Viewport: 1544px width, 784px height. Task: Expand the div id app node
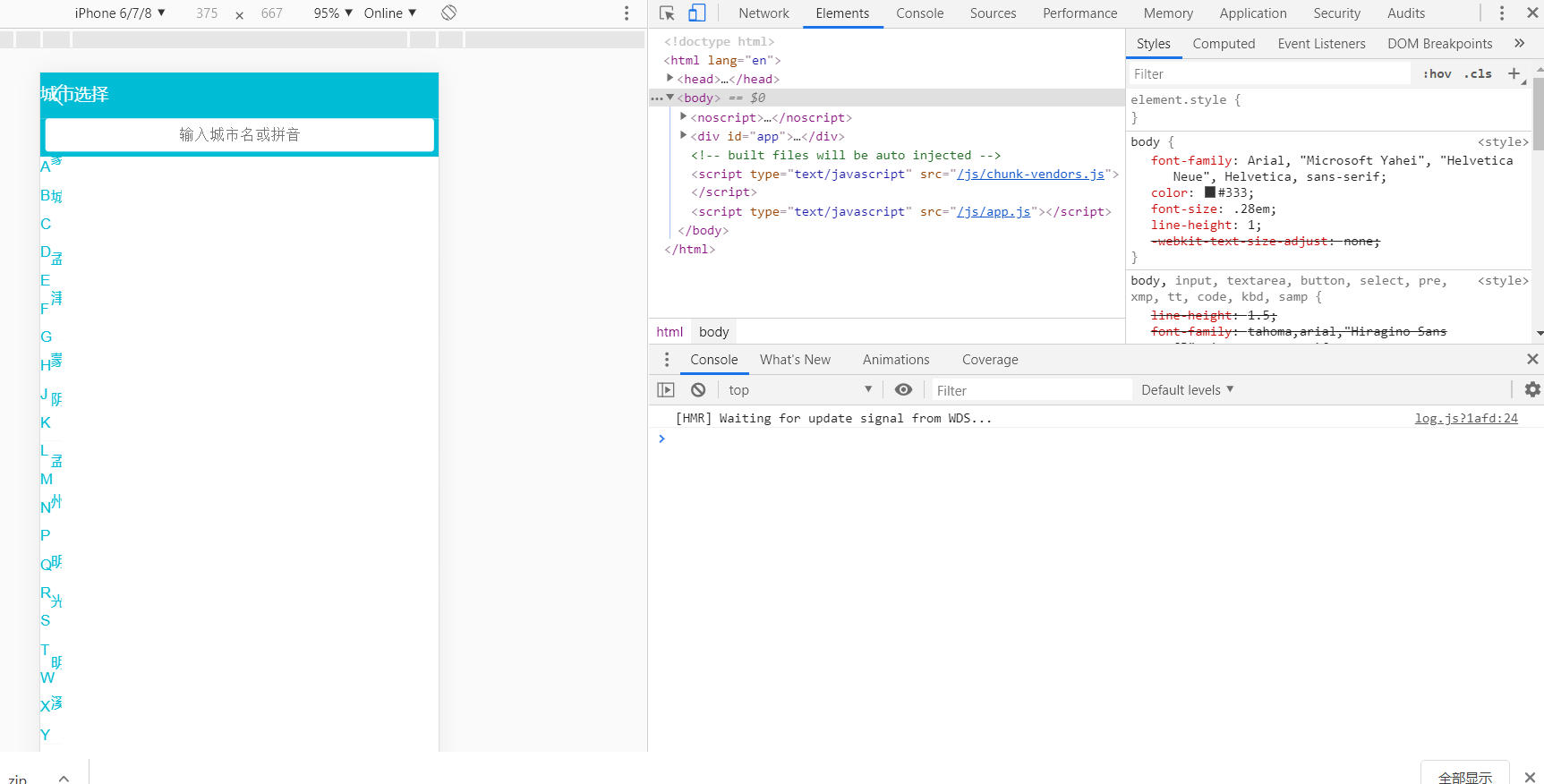(683, 136)
